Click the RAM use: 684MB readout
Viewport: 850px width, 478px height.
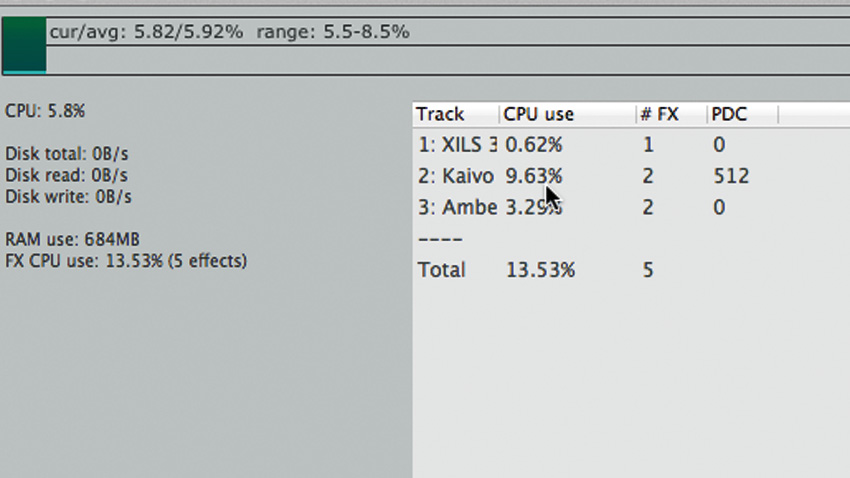click(72, 239)
